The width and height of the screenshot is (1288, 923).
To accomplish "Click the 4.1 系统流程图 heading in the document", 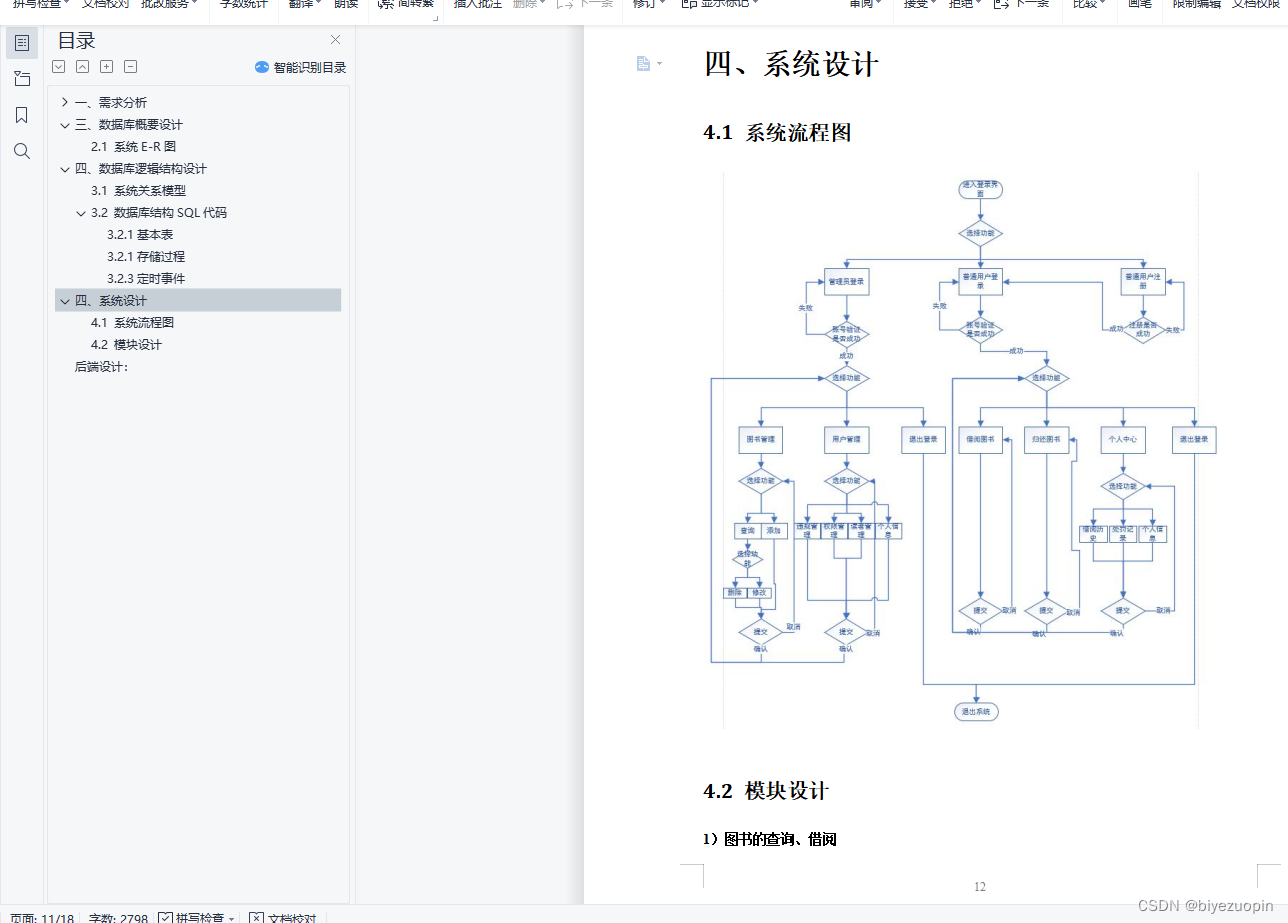I will [x=777, y=133].
